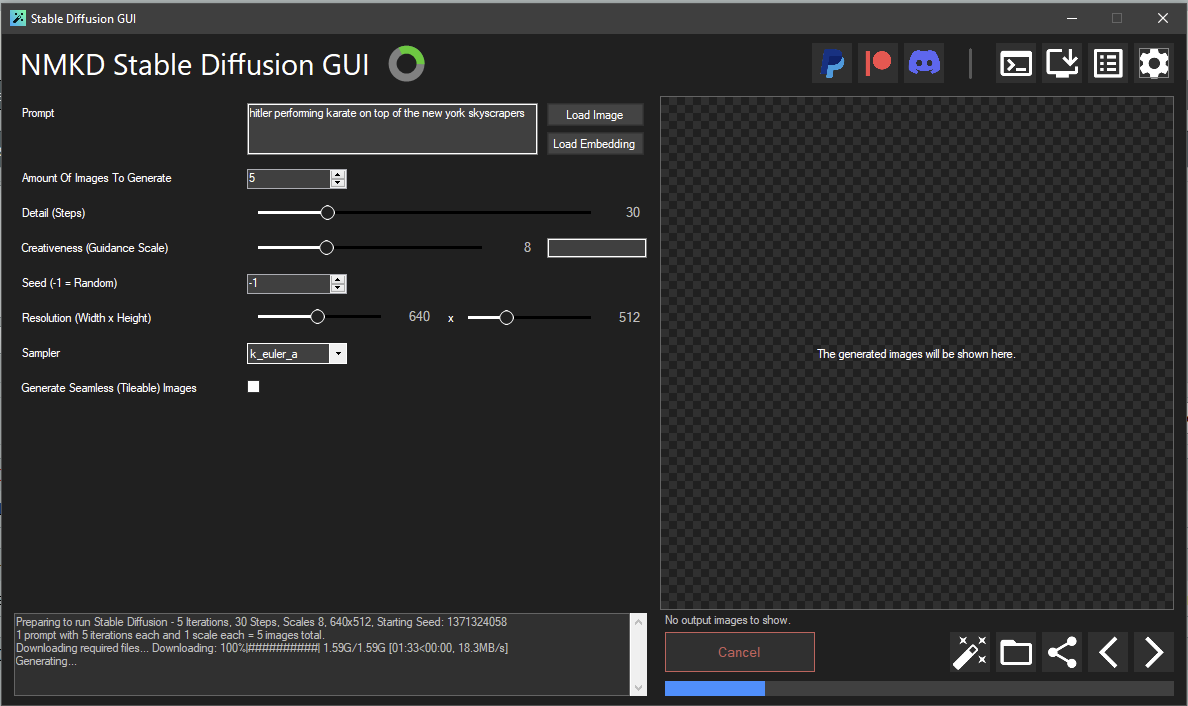Viewport: 1188px width, 706px height.
Task: Click the resolution width slider handle
Action: pos(317,317)
